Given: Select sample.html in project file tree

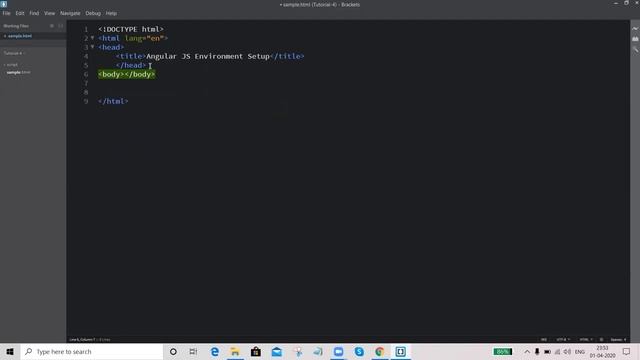Looking at the screenshot, I should pyautogui.click(x=18, y=72).
